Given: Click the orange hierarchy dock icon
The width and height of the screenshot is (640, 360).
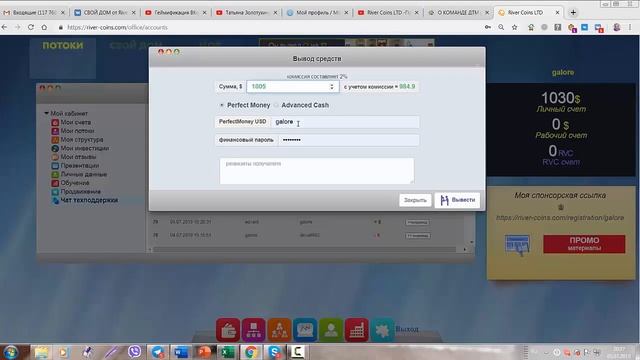Looking at the screenshot, I should (x=279, y=330).
